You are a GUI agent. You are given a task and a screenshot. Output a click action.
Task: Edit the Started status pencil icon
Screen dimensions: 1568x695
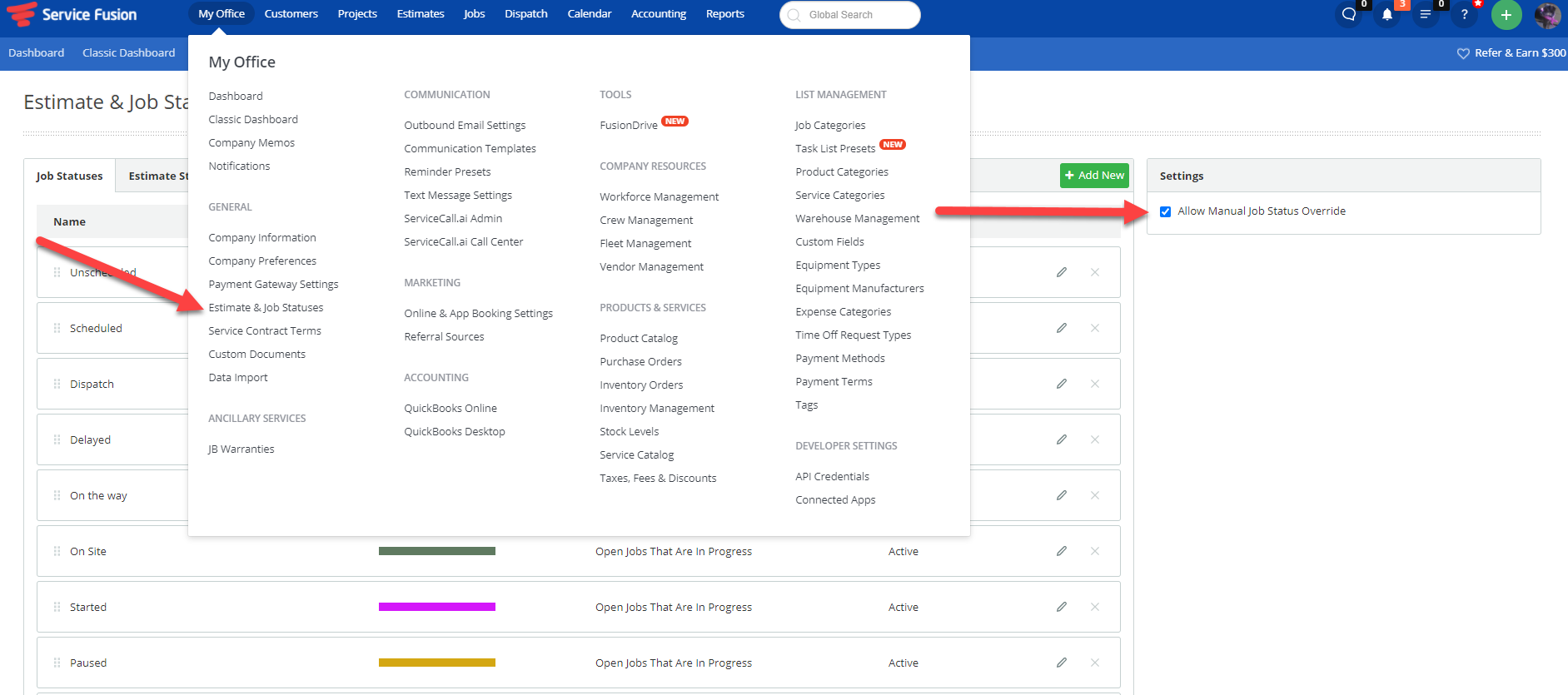[x=1062, y=607]
